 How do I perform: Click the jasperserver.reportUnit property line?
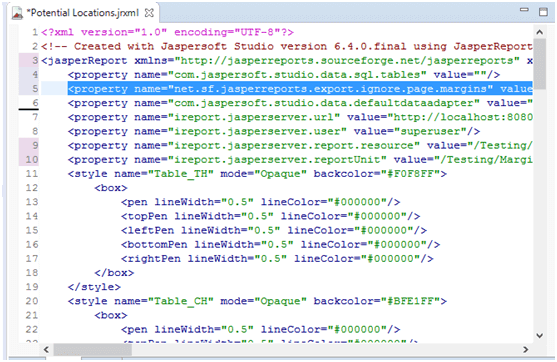pyautogui.click(x=300, y=160)
